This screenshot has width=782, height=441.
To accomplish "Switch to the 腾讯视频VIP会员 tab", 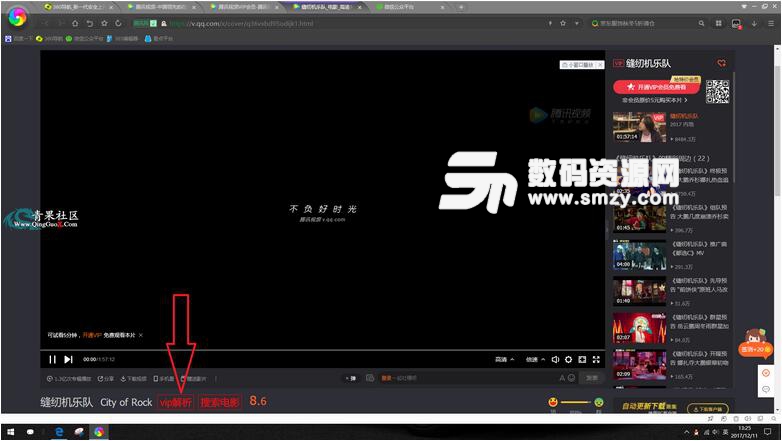I will click(x=243, y=7).
